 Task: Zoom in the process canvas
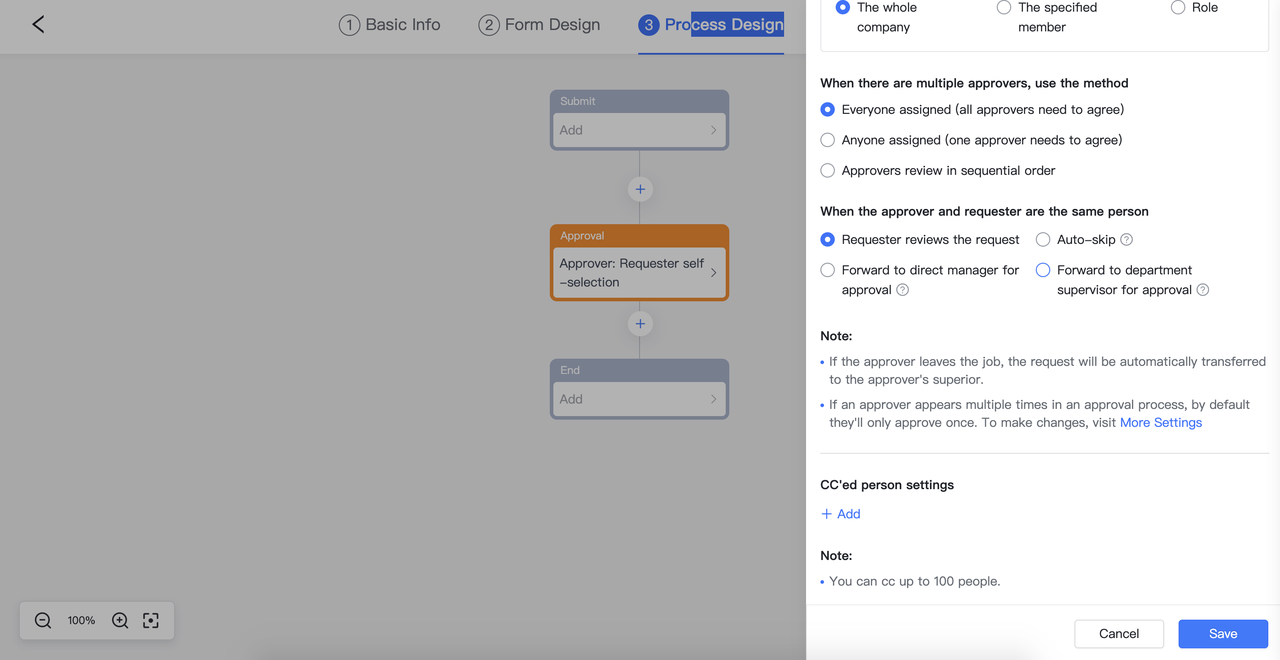click(x=120, y=620)
